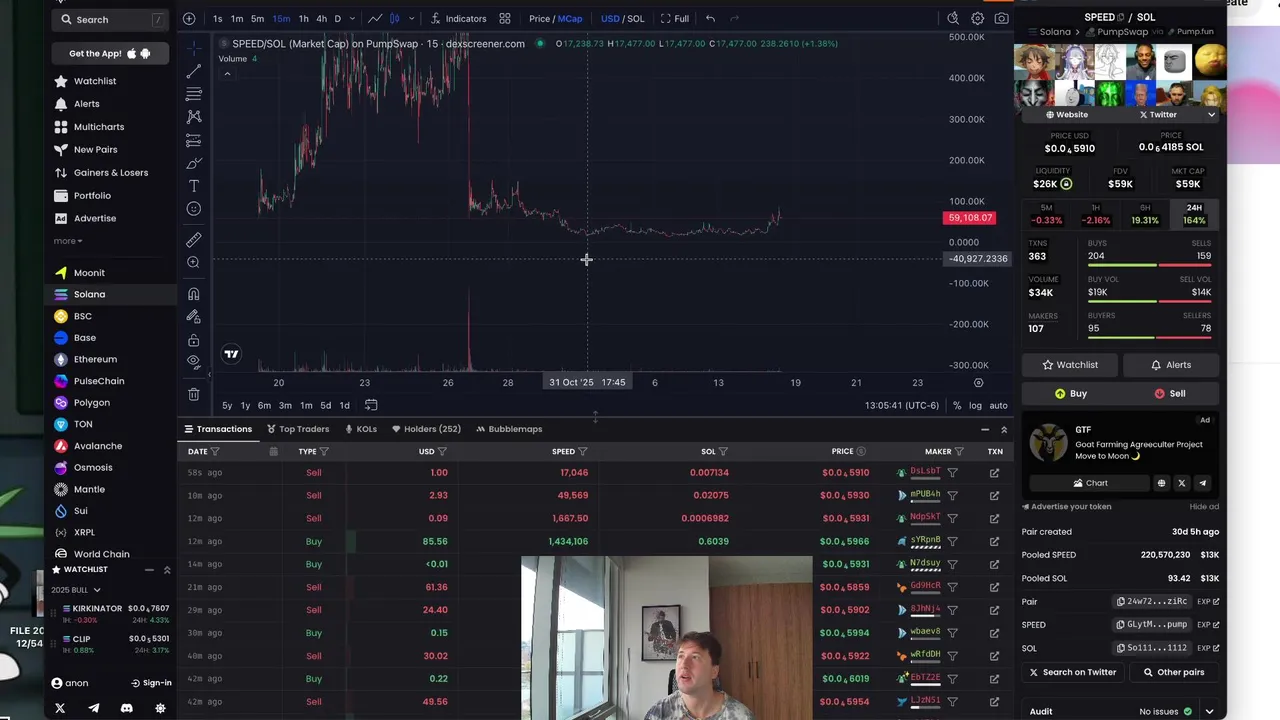Open the KOLs tab

click(x=360, y=429)
